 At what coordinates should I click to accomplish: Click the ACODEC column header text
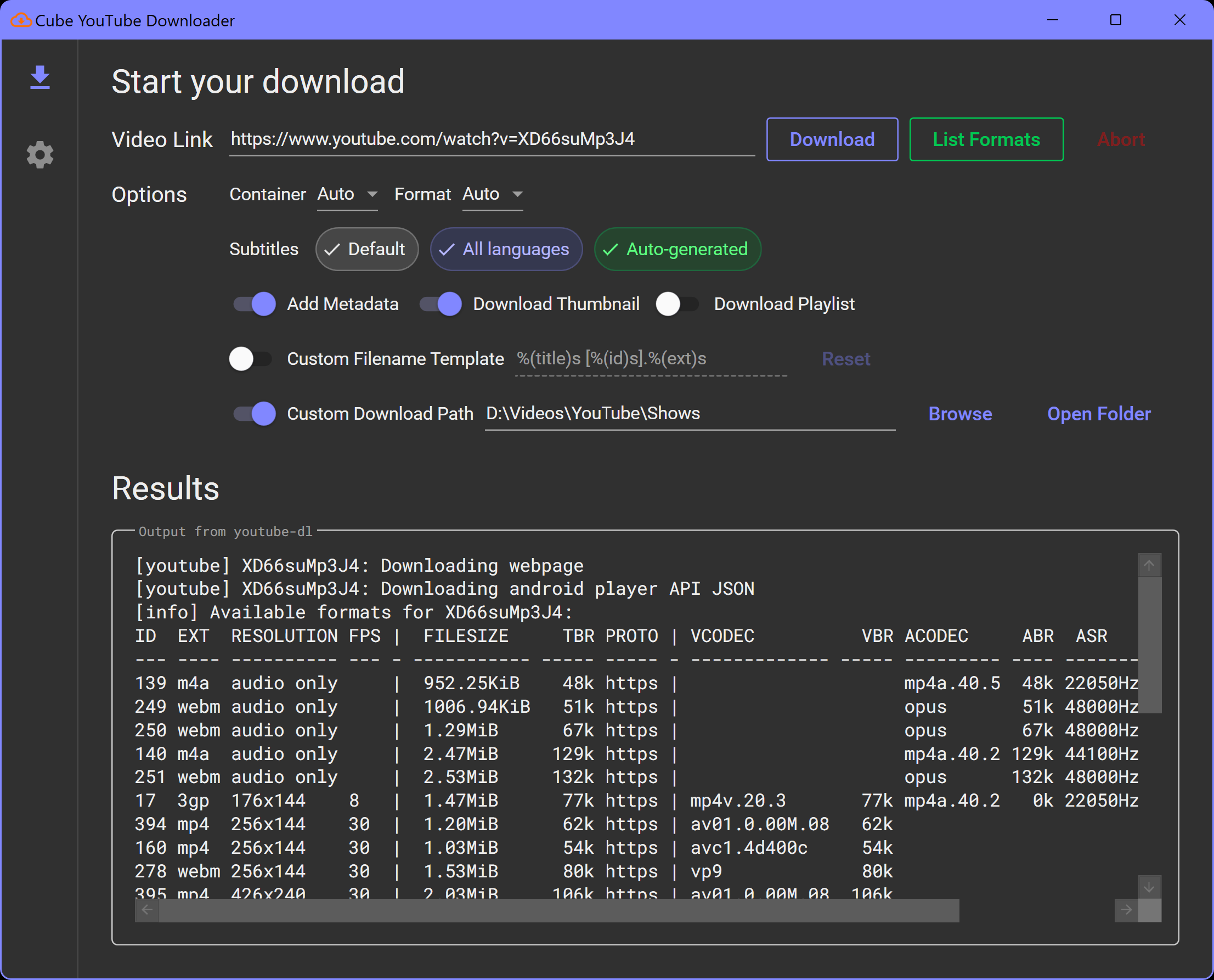pyautogui.click(x=936, y=636)
